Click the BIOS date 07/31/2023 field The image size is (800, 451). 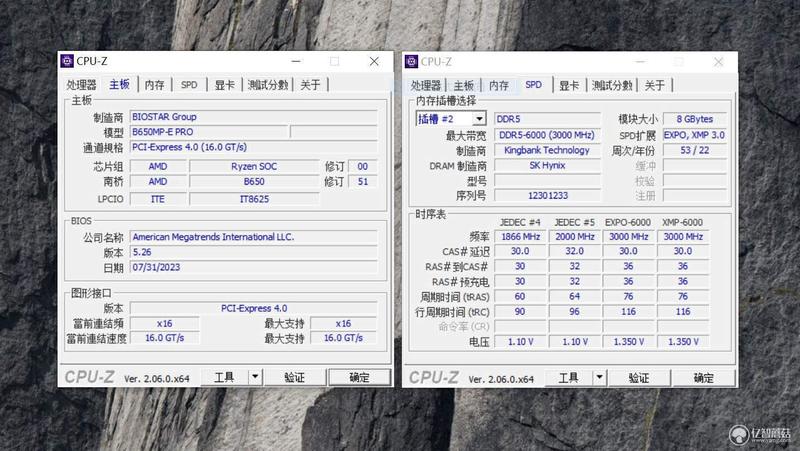coord(254,267)
